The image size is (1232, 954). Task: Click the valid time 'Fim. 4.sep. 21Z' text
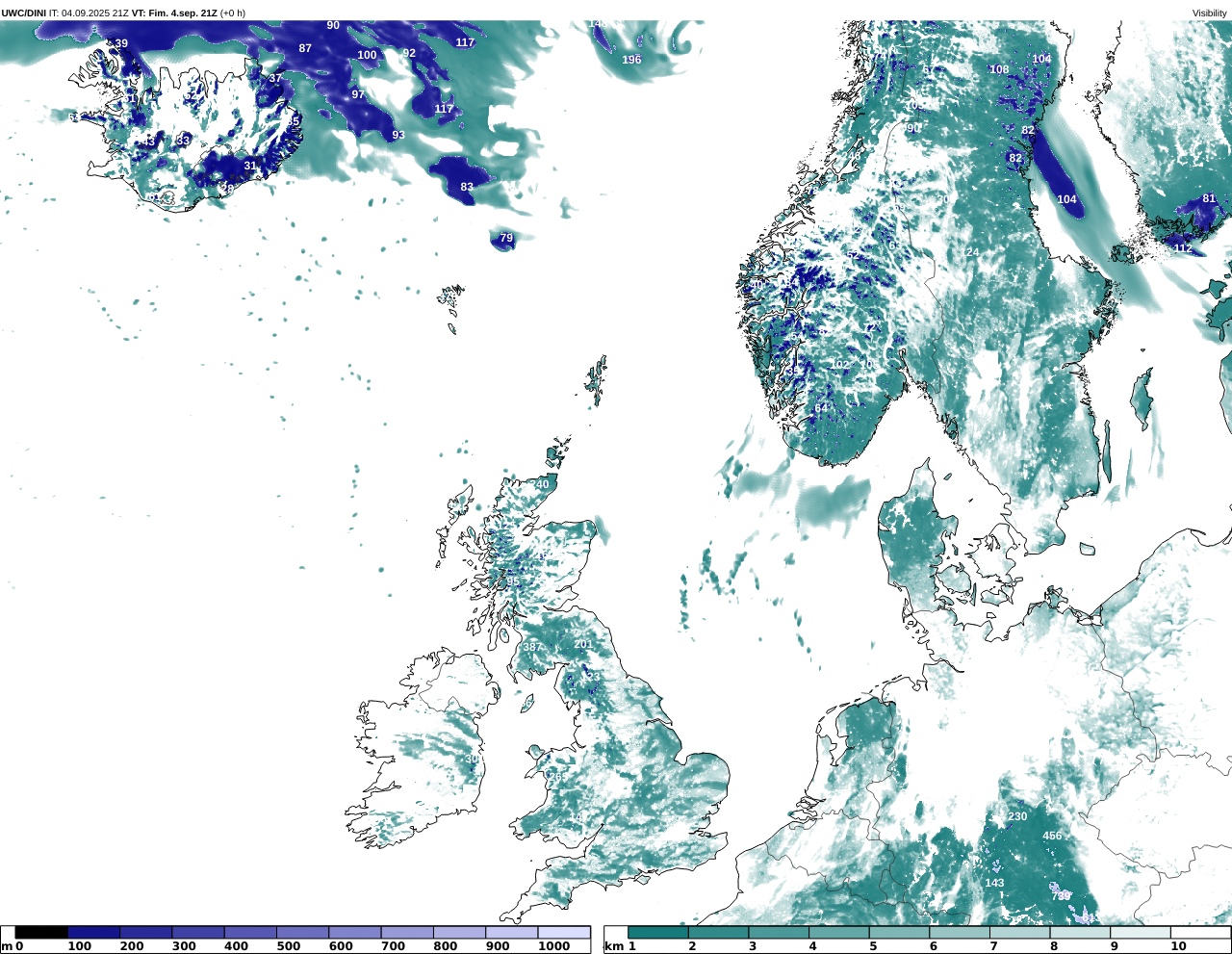click(184, 13)
